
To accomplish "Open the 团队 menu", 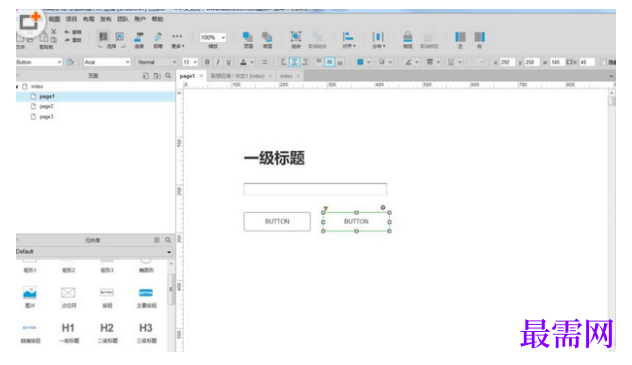I will click(x=123, y=19).
